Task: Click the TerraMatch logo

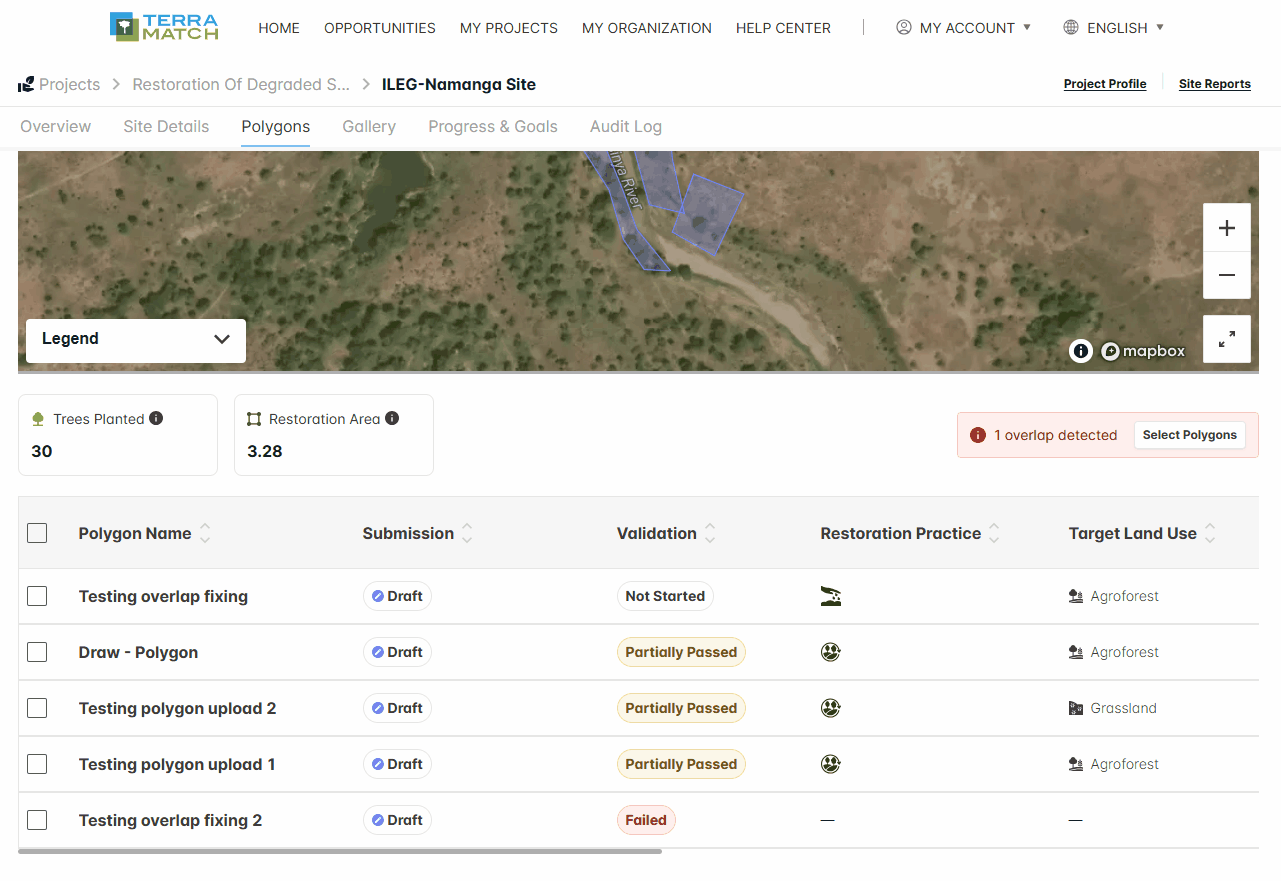Action: [x=164, y=27]
